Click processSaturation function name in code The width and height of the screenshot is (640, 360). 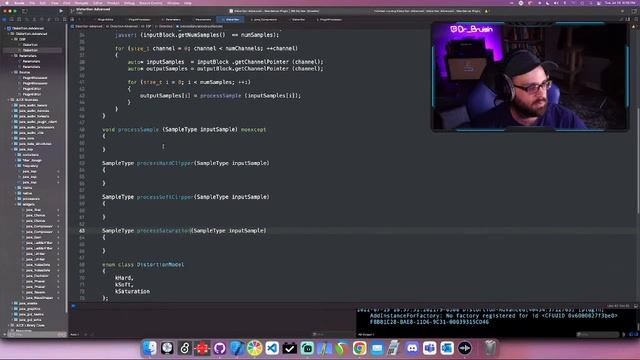(164, 231)
